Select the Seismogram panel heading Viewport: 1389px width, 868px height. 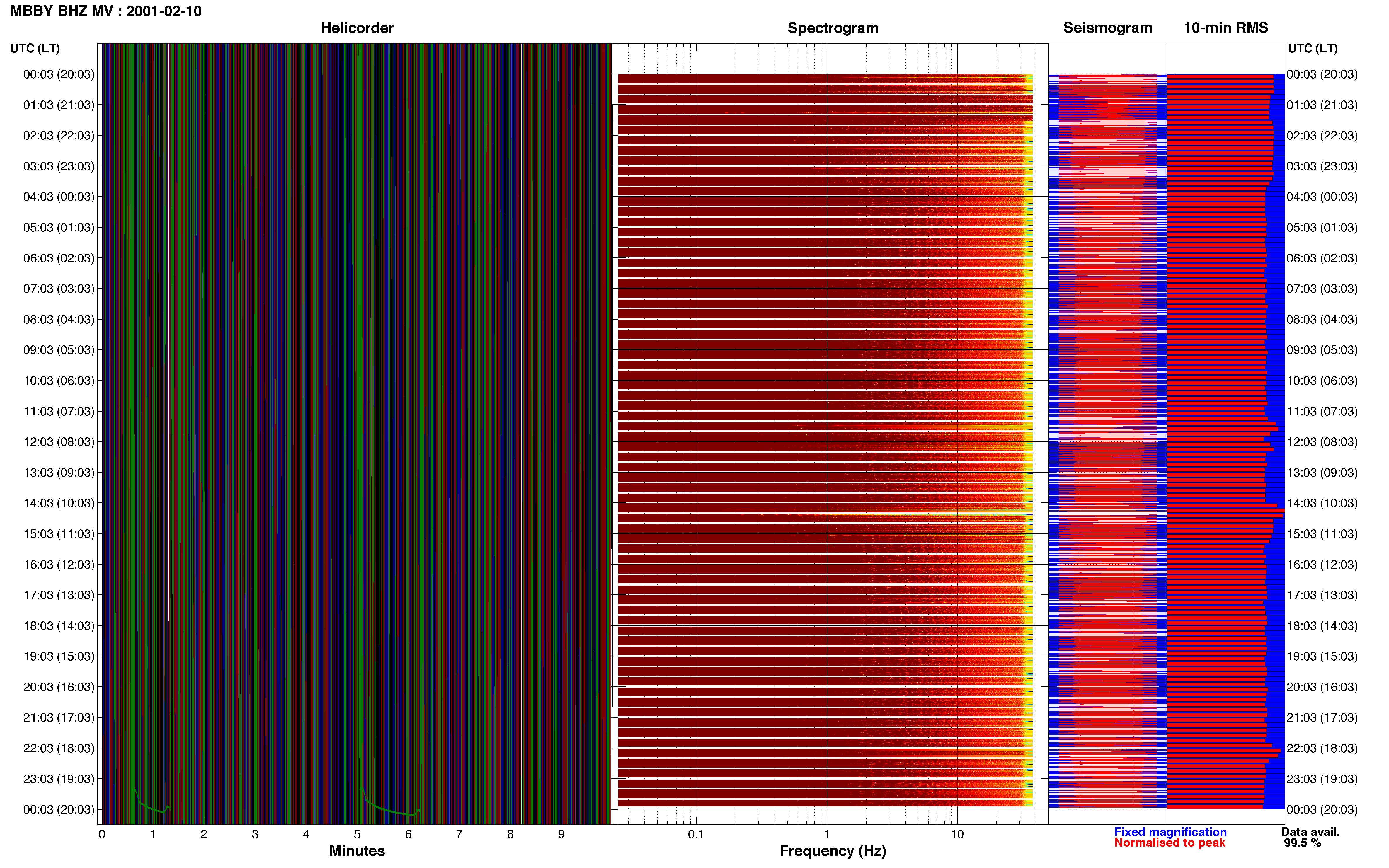[x=1108, y=28]
